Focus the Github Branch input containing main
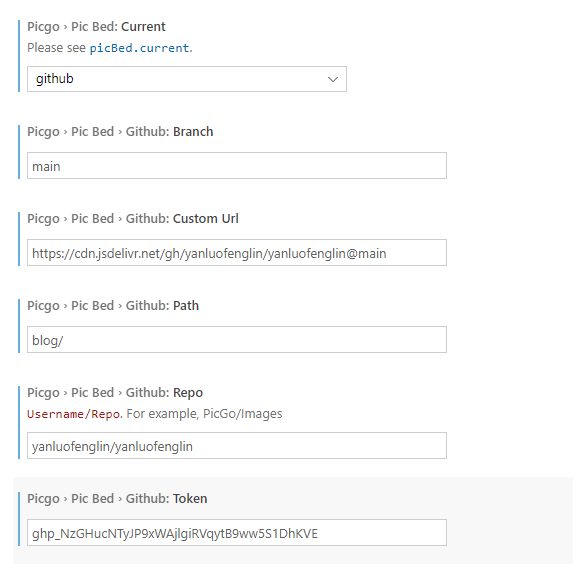Screen dimensions: 582x573 click(237, 166)
